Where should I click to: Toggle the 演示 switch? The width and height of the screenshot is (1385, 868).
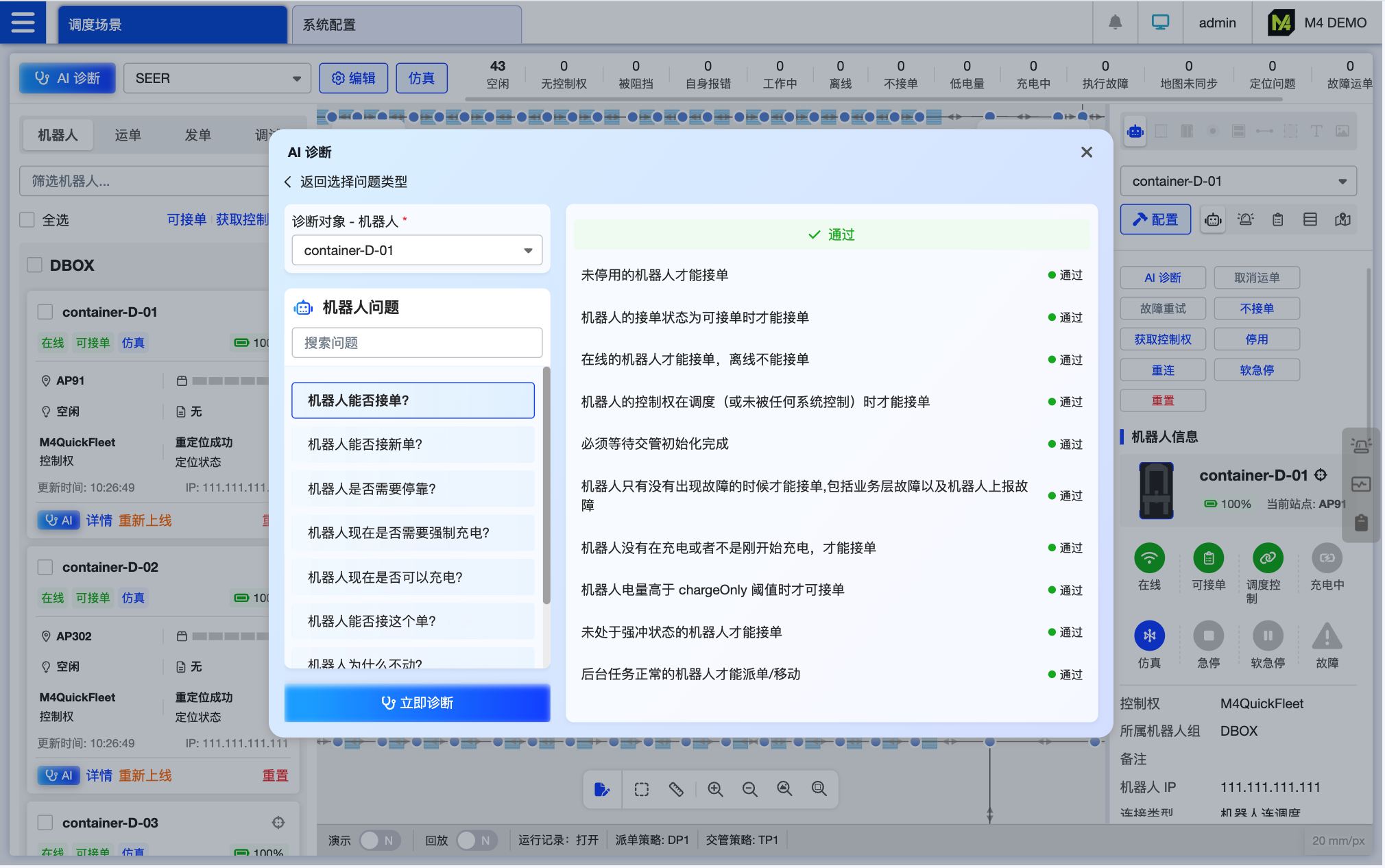pyautogui.click(x=378, y=840)
